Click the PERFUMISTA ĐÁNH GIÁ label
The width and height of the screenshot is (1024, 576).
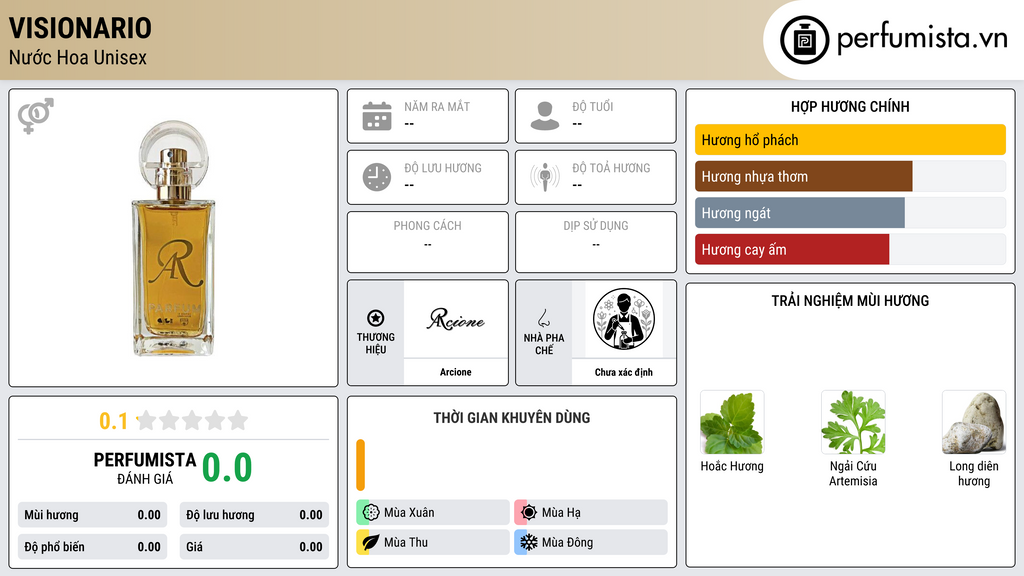click(145, 469)
